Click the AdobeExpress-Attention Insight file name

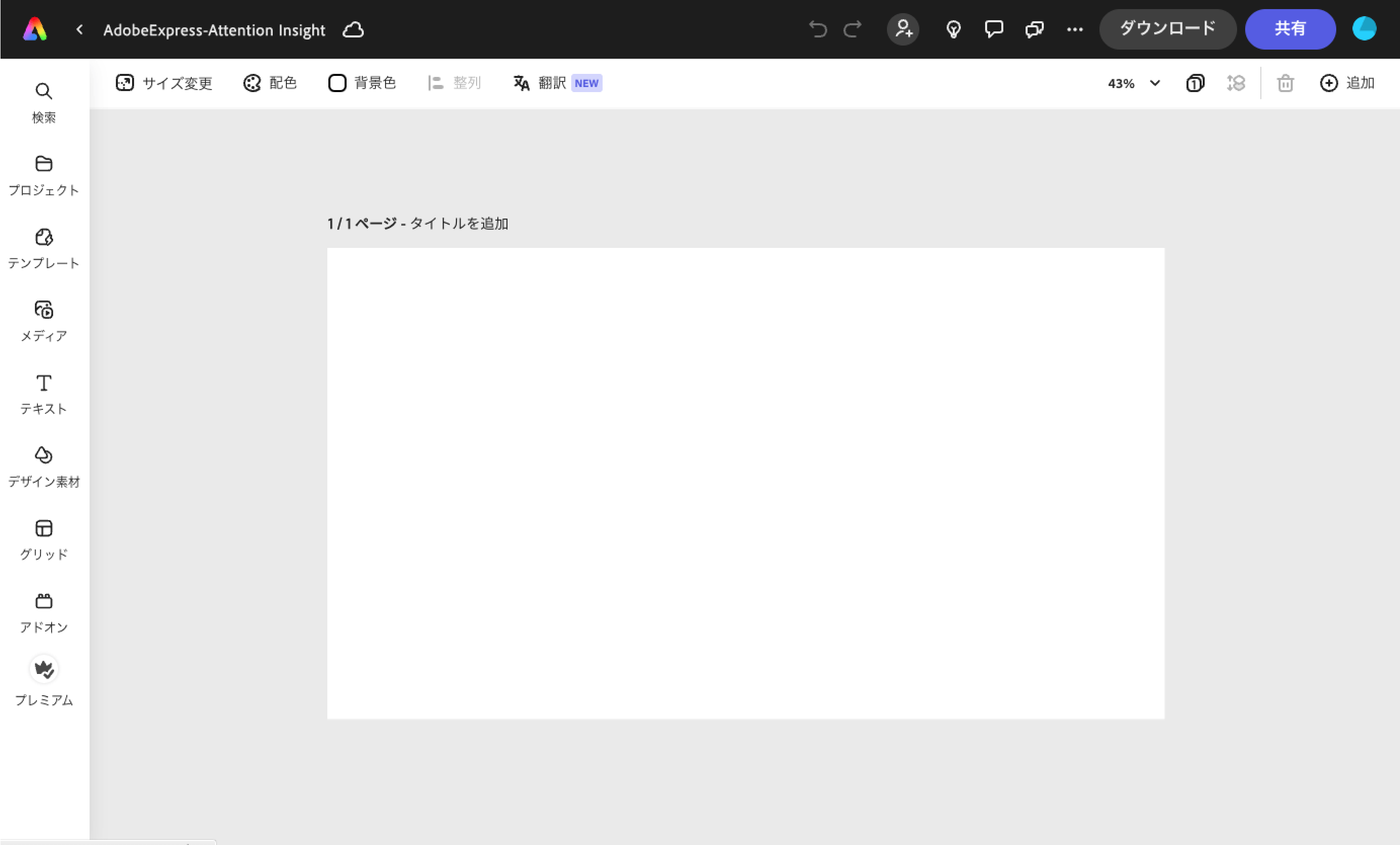coord(214,29)
